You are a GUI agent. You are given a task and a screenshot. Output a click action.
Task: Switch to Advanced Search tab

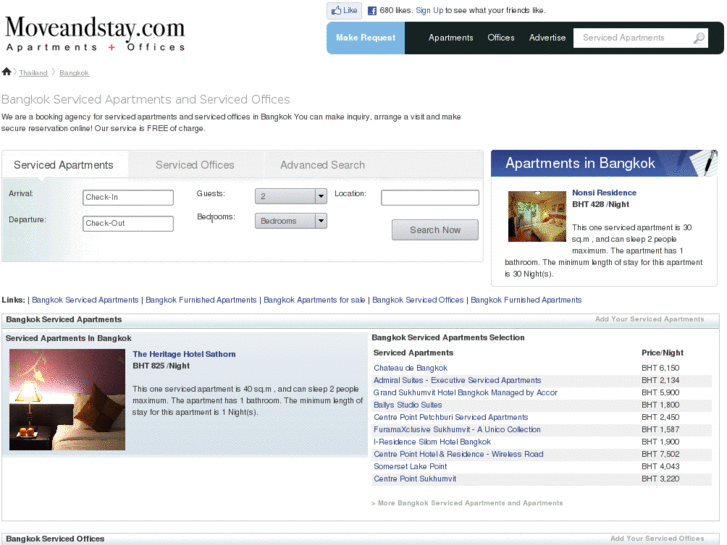pos(322,165)
